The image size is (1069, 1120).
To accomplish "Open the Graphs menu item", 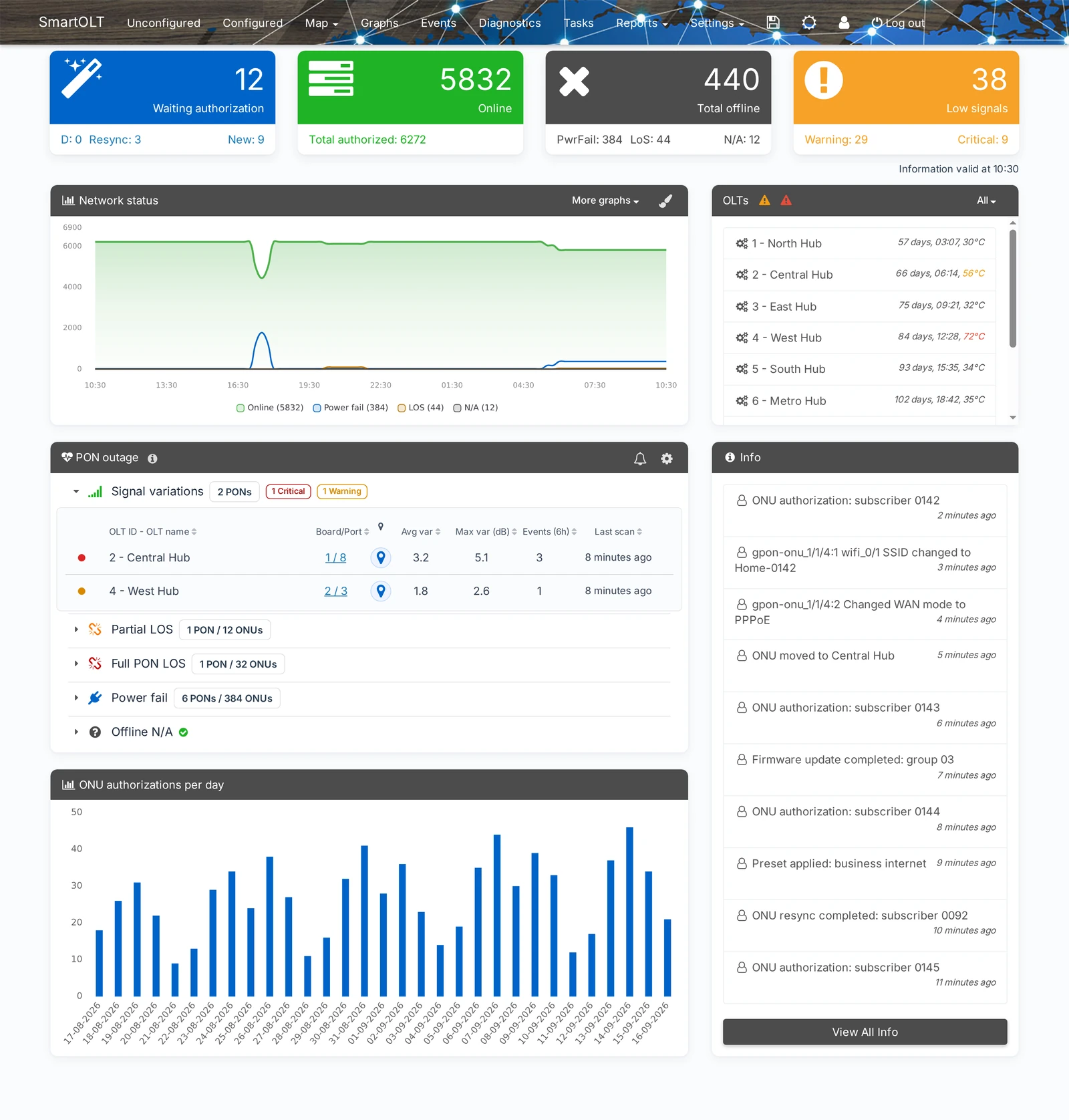I will click(379, 23).
